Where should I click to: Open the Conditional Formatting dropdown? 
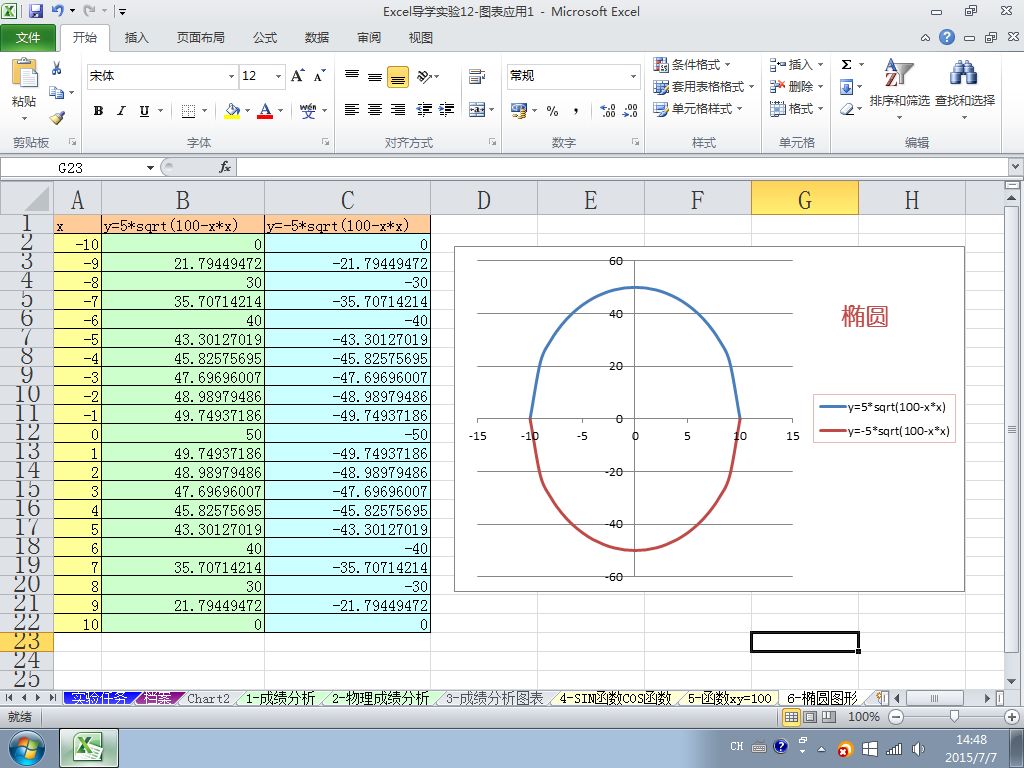coord(692,65)
